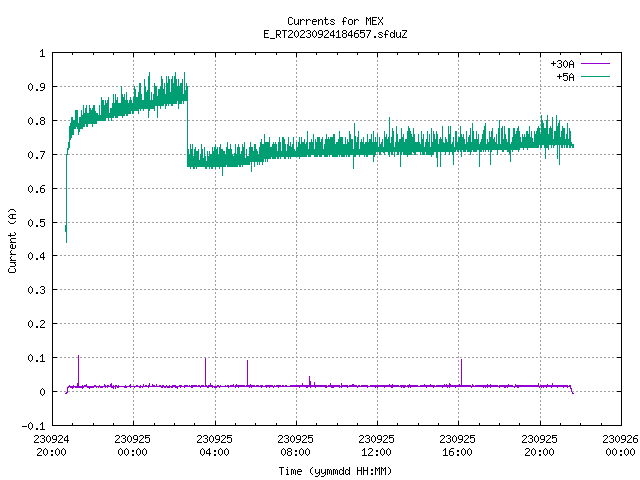
Task: Click the y-axis value 0.2
Action: [36, 324]
